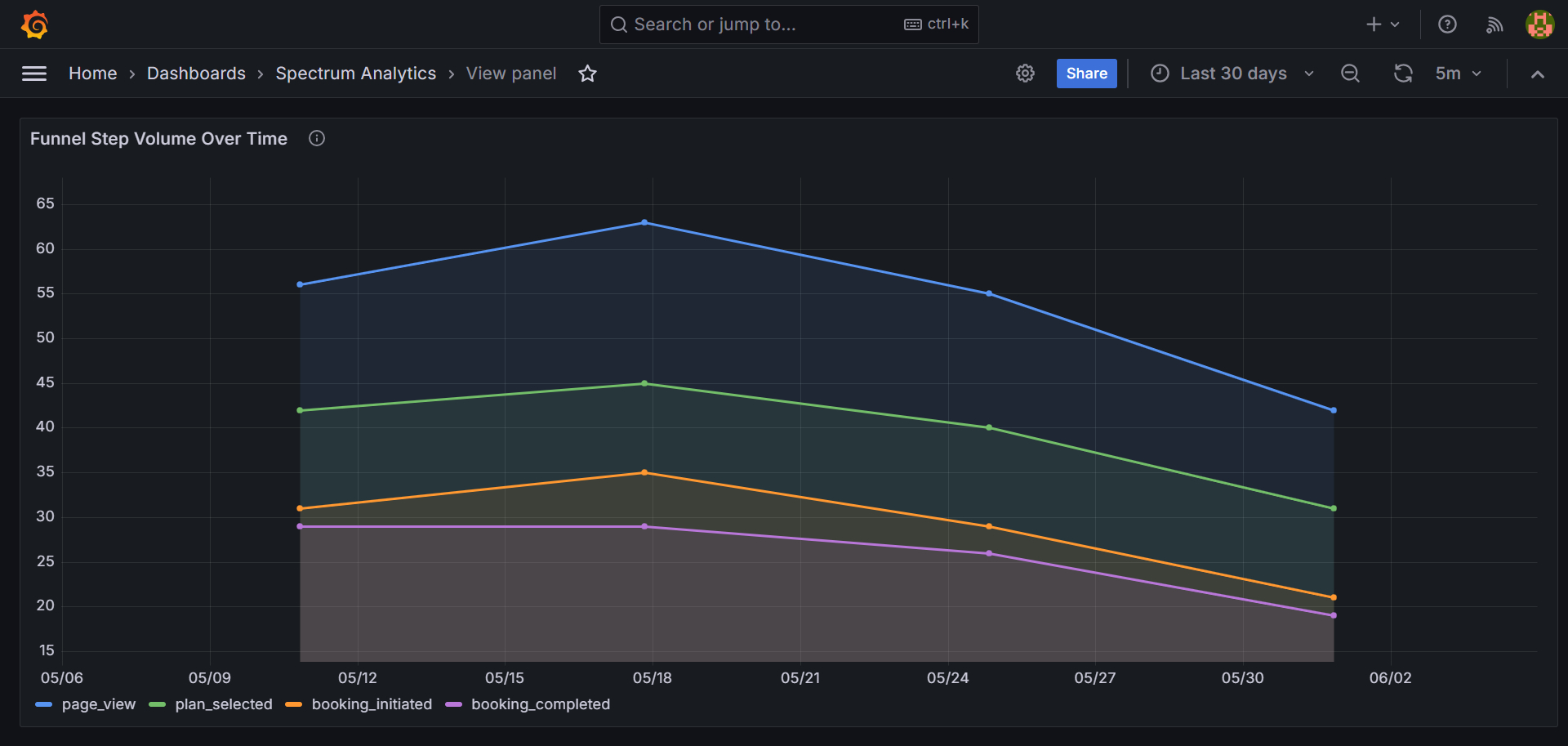Toggle the booking_initiated legend series

(x=372, y=704)
